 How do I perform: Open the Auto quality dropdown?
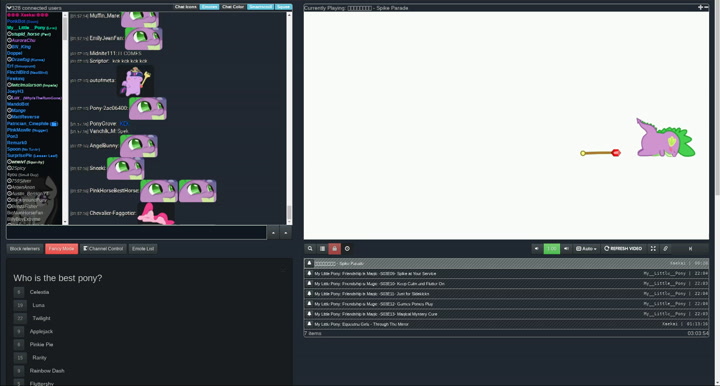[586, 248]
